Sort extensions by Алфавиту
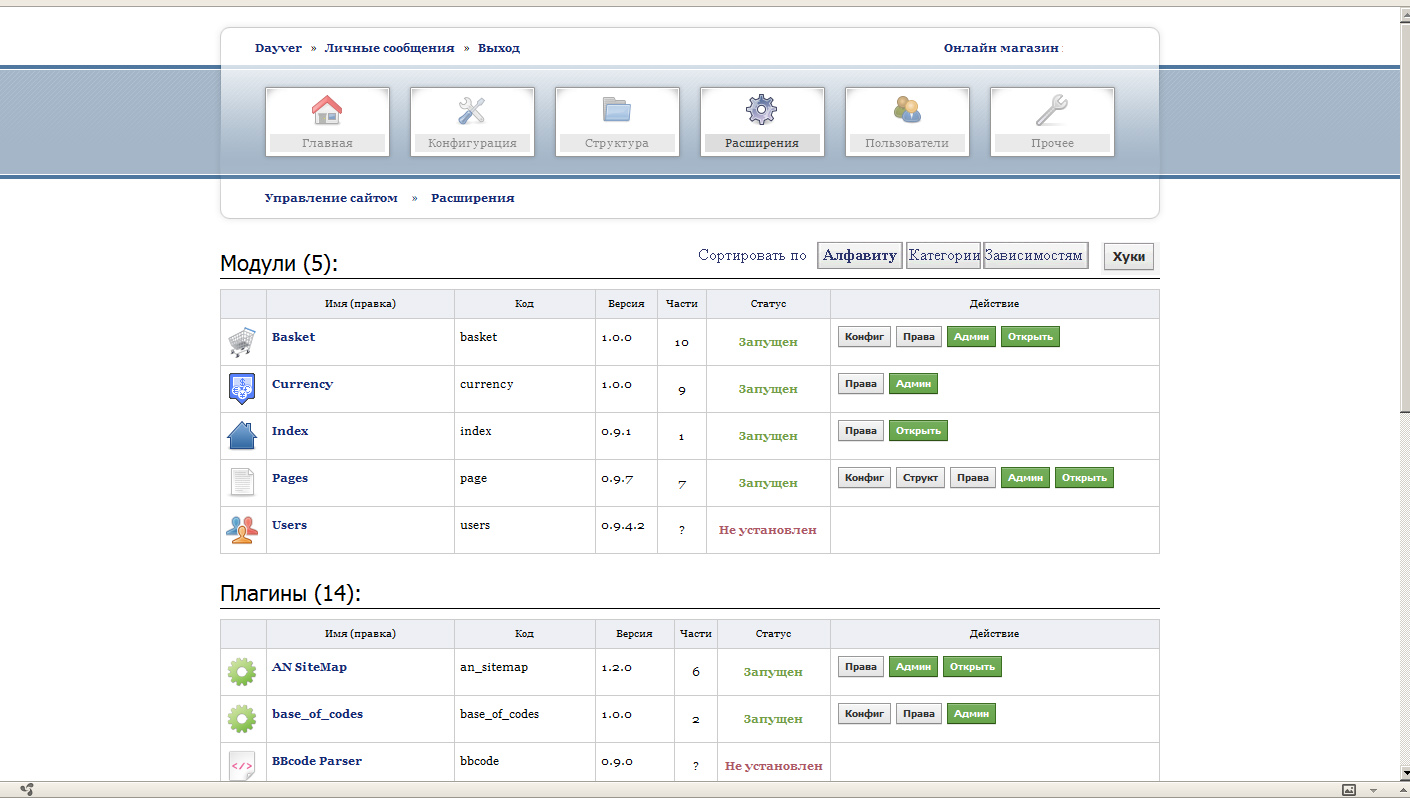This screenshot has height=798, width=1410. pyautogui.click(x=859, y=255)
